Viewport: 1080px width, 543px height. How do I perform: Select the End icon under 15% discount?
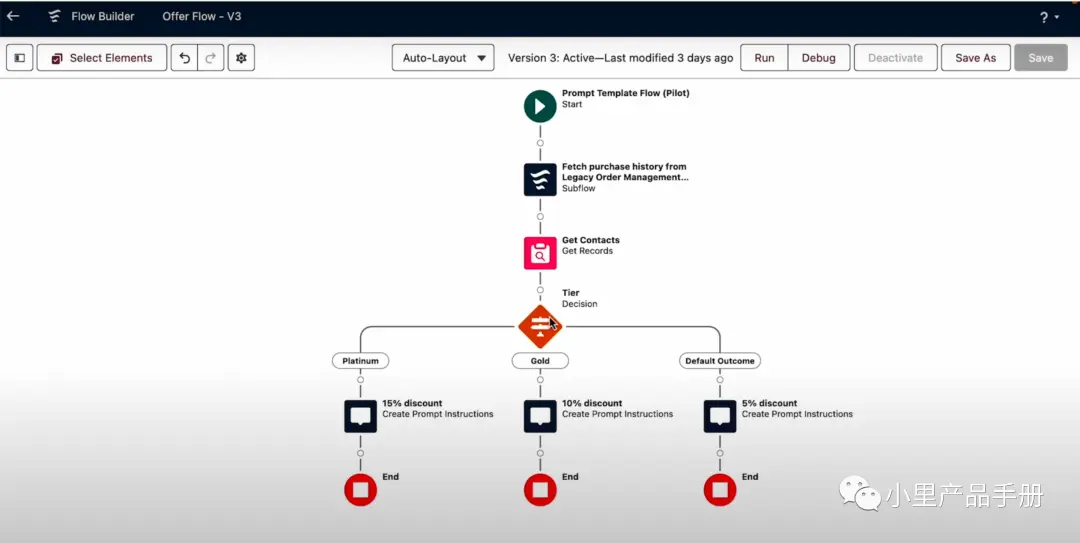(x=360, y=490)
